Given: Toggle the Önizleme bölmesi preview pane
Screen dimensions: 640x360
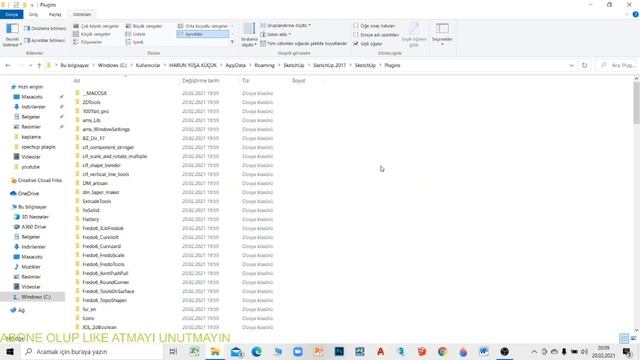Looking at the screenshot, I should click(x=45, y=29).
